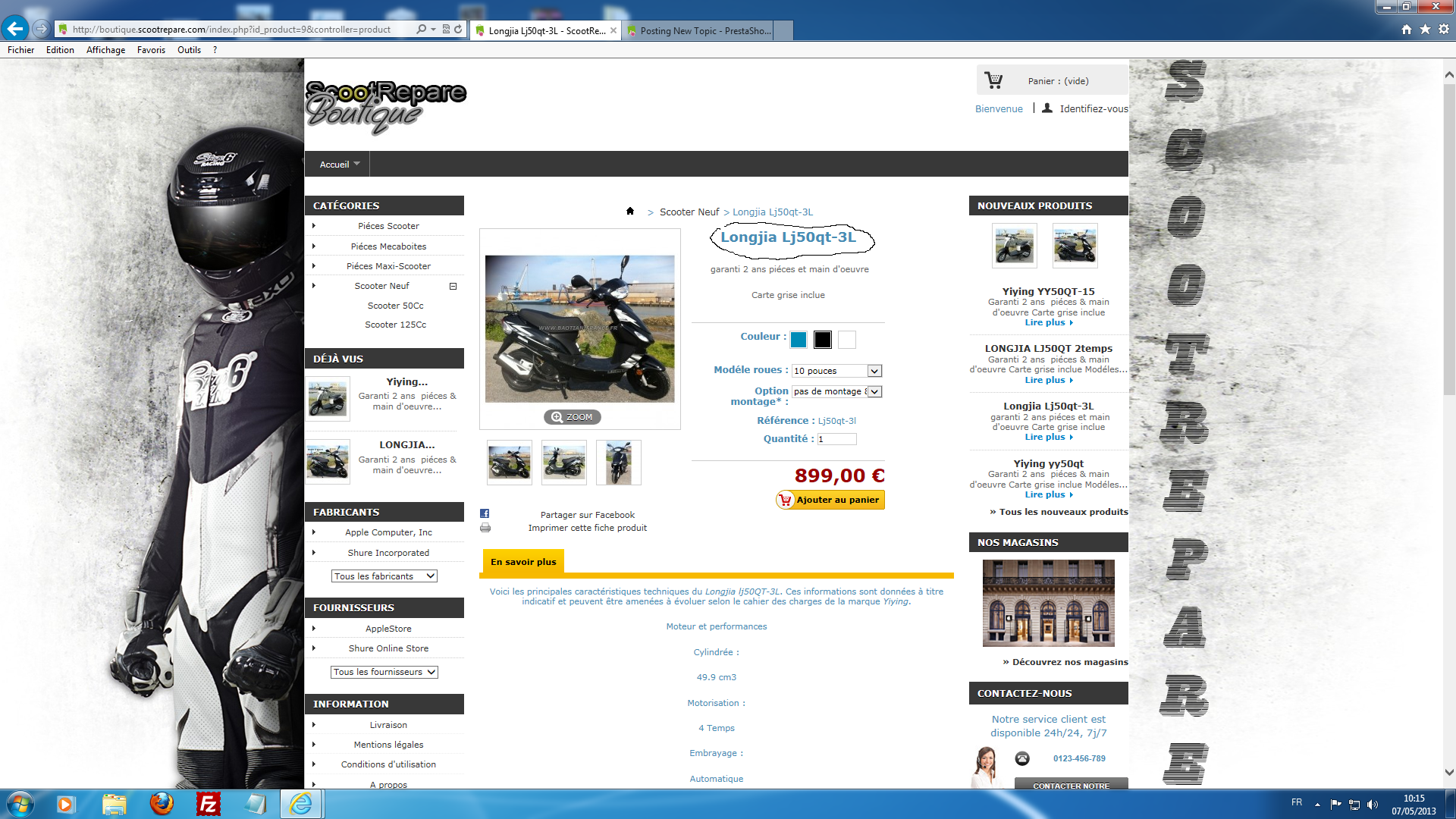Image resolution: width=1456 pixels, height=819 pixels.
Task: Open Action Center flag tray icon
Action: click(x=1336, y=804)
